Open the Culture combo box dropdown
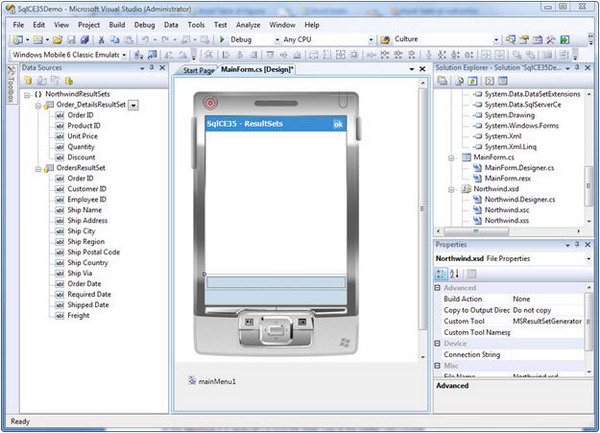The height and width of the screenshot is (433, 600). coord(496,40)
